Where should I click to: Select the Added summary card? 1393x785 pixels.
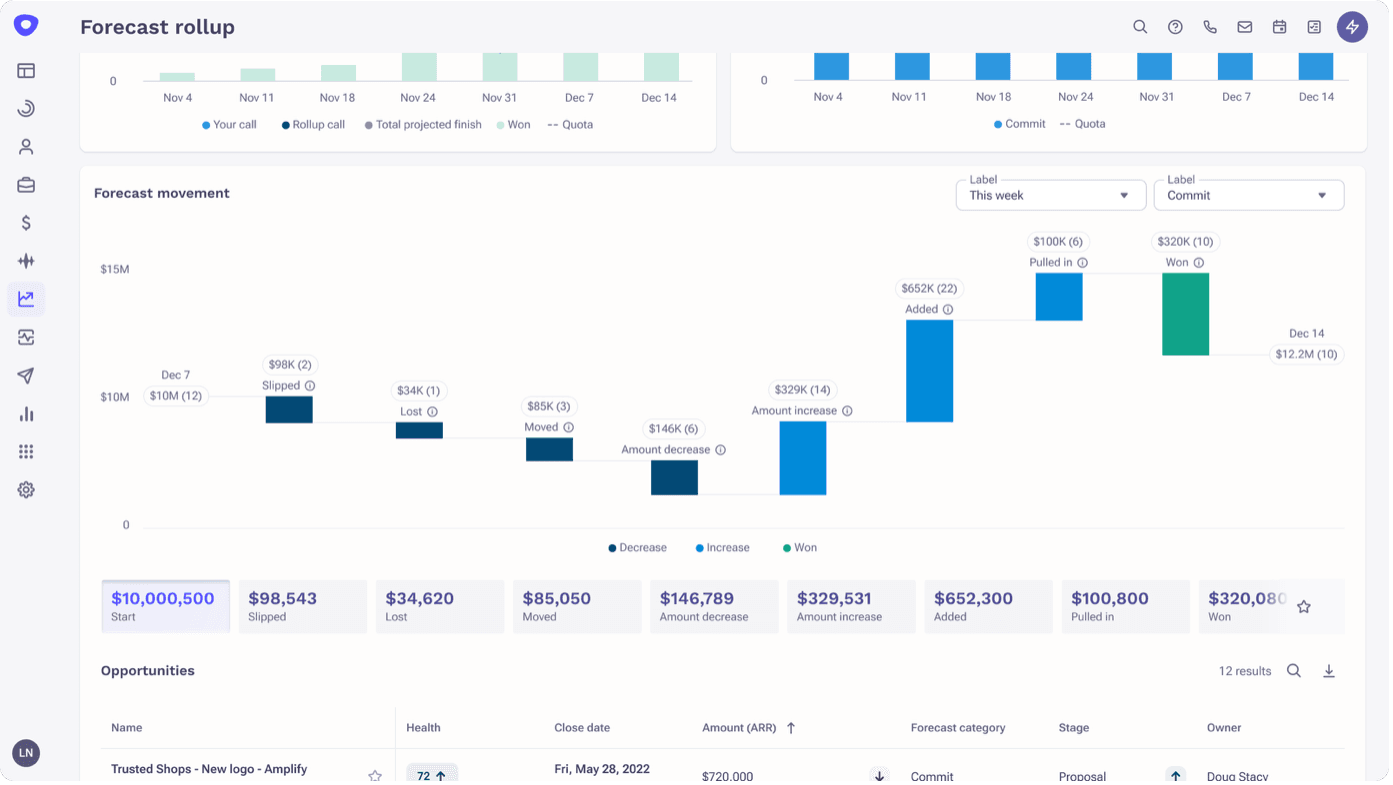988,606
